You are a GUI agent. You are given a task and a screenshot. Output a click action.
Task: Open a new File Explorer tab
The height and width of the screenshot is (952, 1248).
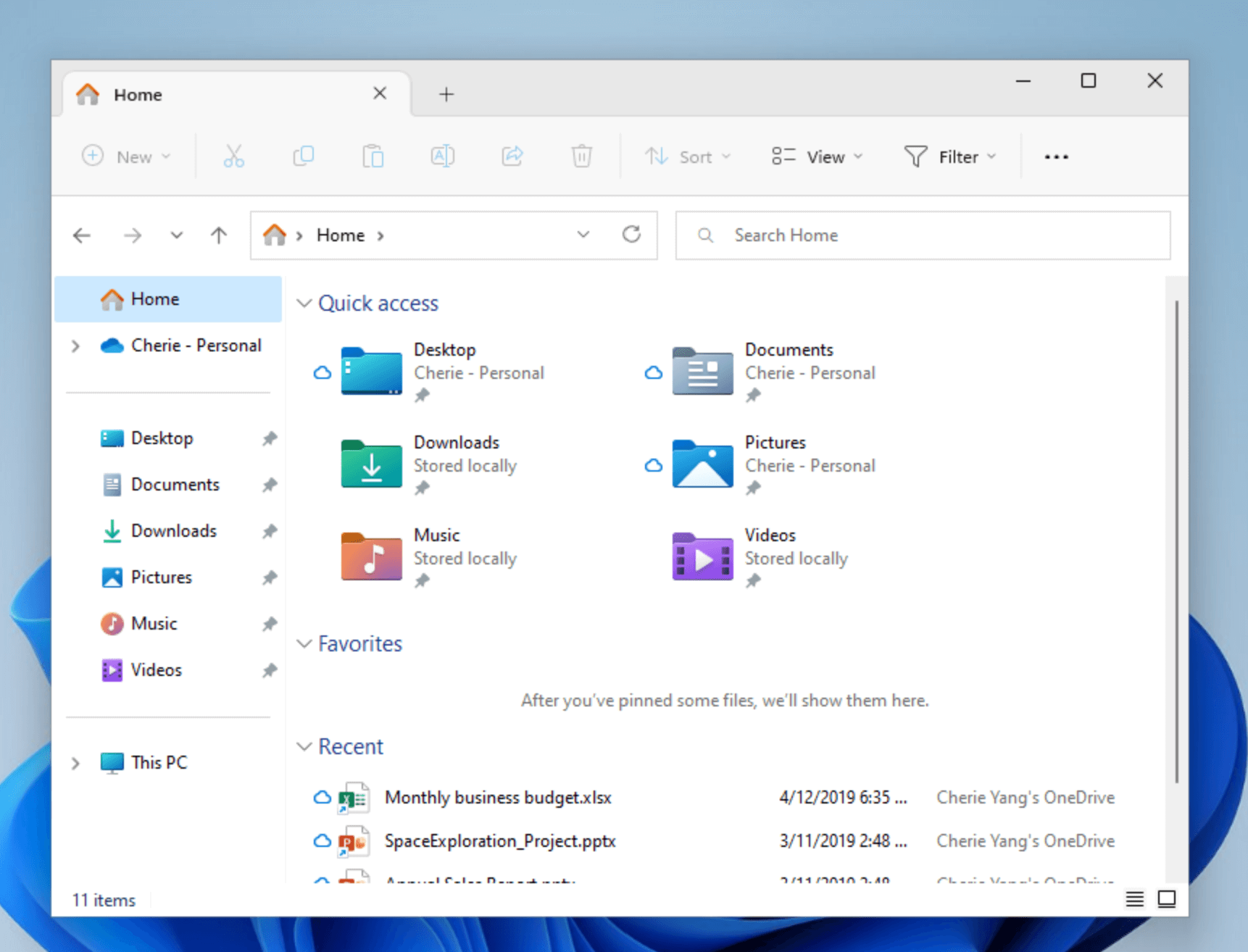coord(446,93)
